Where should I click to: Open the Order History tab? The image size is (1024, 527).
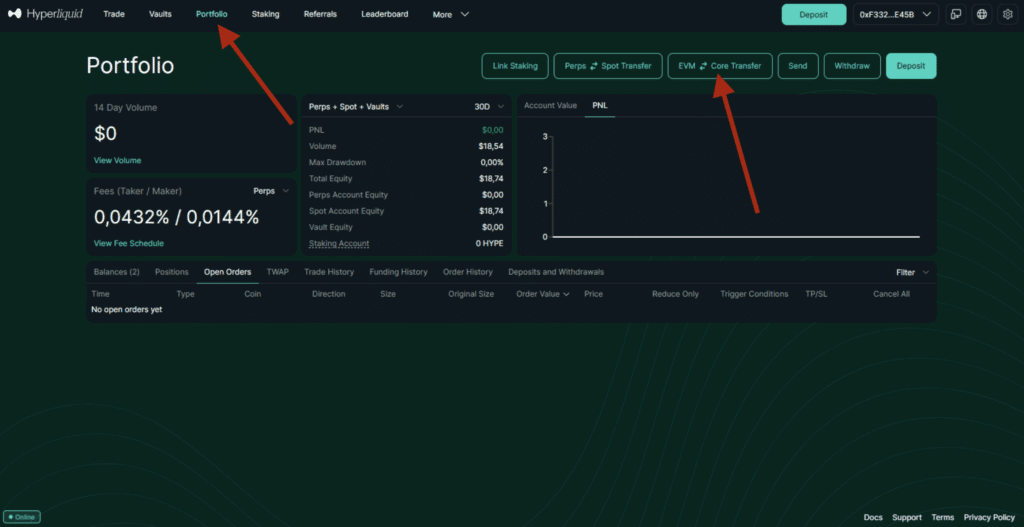click(468, 272)
